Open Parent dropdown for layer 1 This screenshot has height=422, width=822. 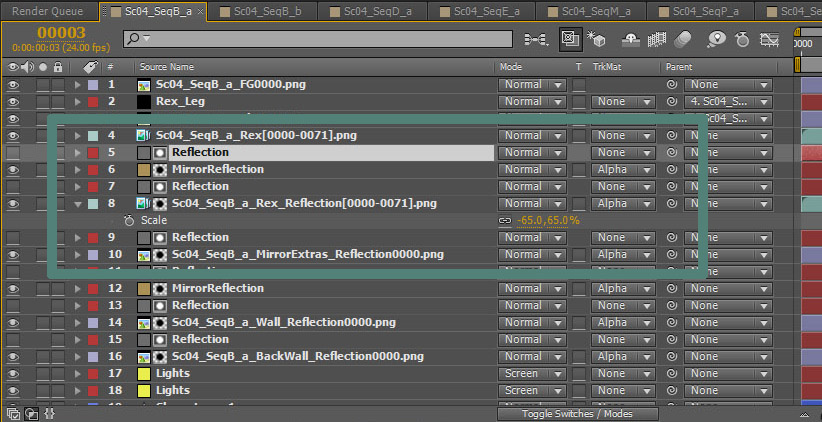point(728,85)
